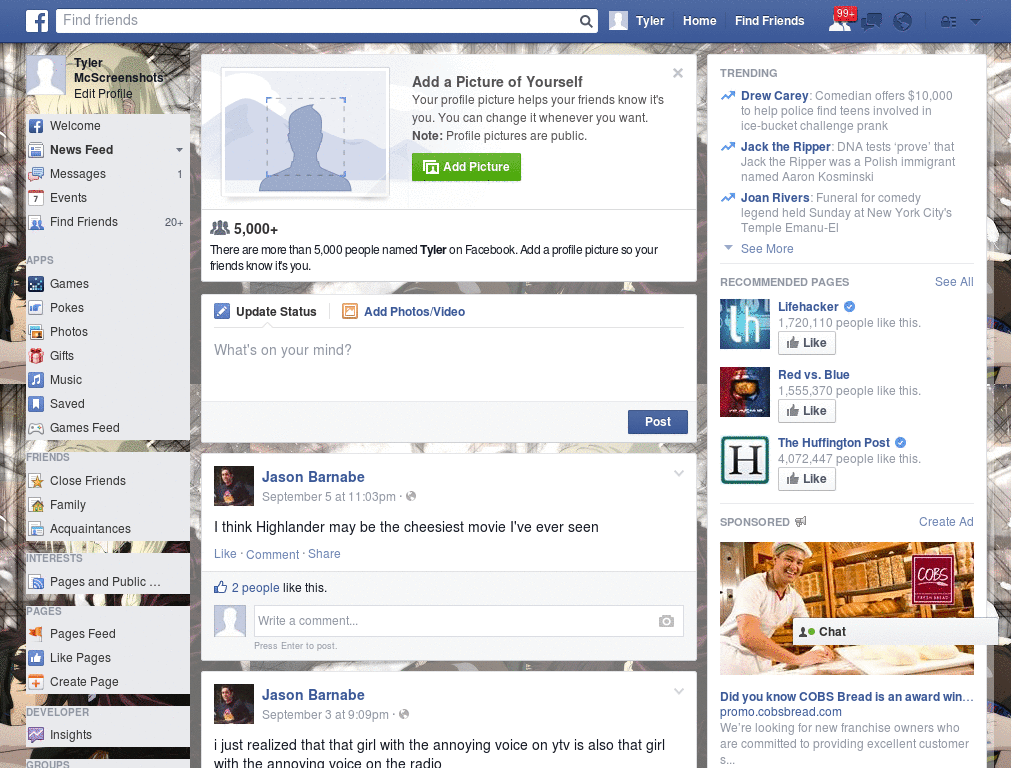Viewport: 1024px width, 768px height.
Task: Open News Feed options dropdown arrow
Action: [x=179, y=150]
